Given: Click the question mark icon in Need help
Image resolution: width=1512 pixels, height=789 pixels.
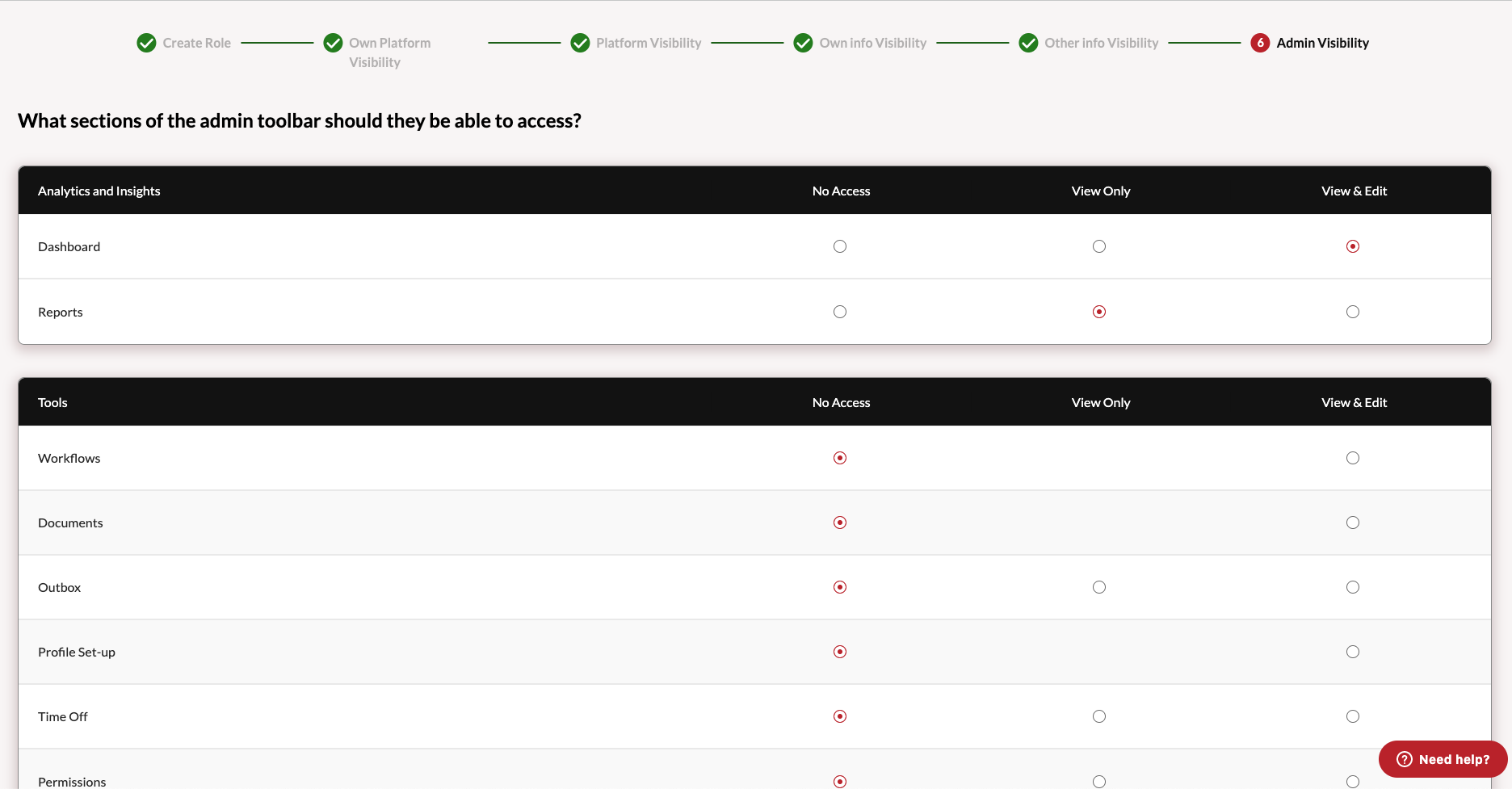Looking at the screenshot, I should click(x=1405, y=759).
